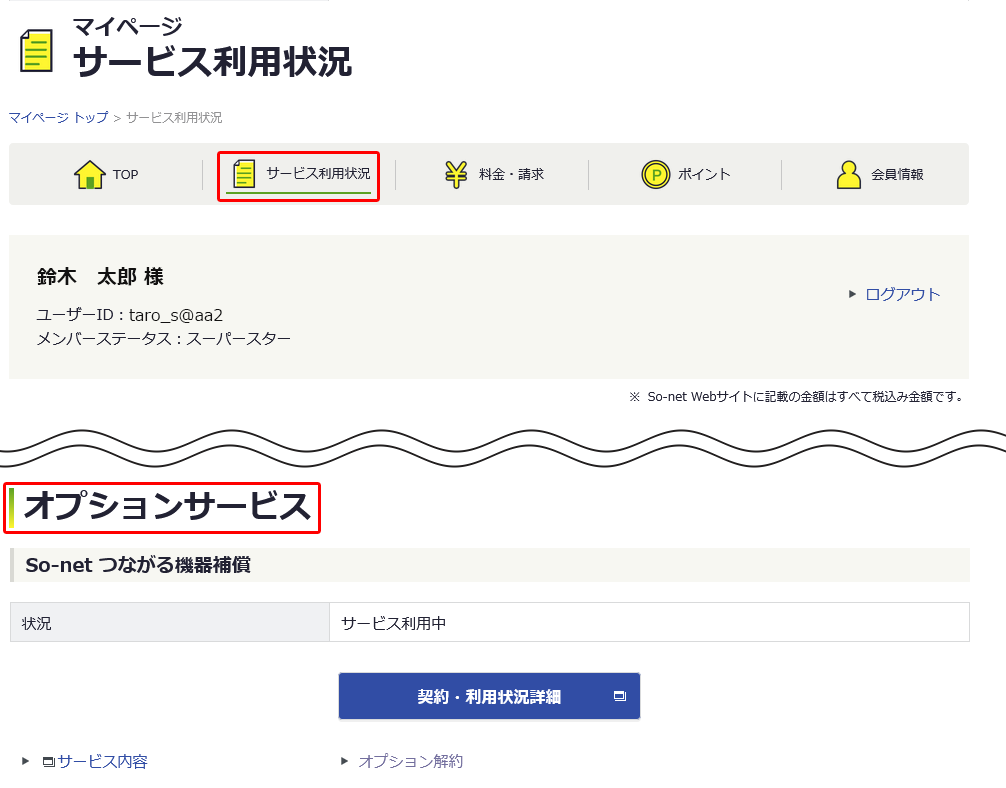1006x788 pixels.
Task: Click the P coin icon for ポイント
Action: point(655,175)
